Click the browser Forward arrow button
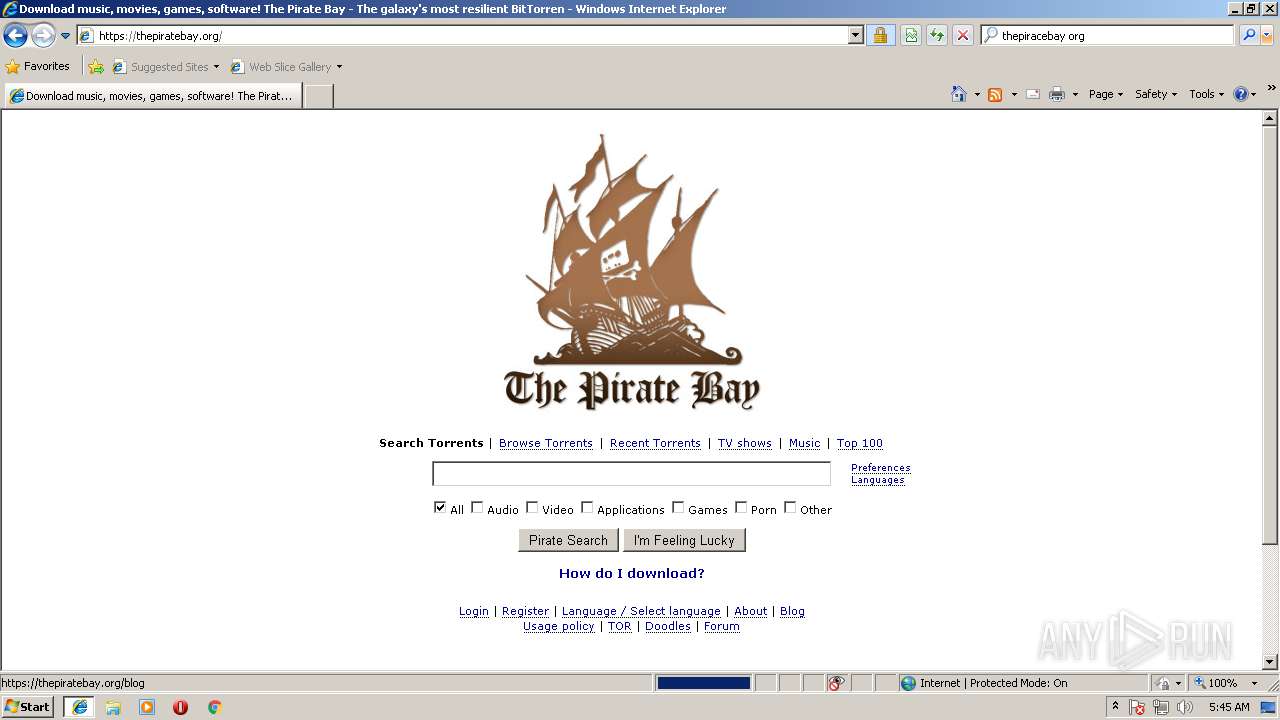 (x=43, y=36)
